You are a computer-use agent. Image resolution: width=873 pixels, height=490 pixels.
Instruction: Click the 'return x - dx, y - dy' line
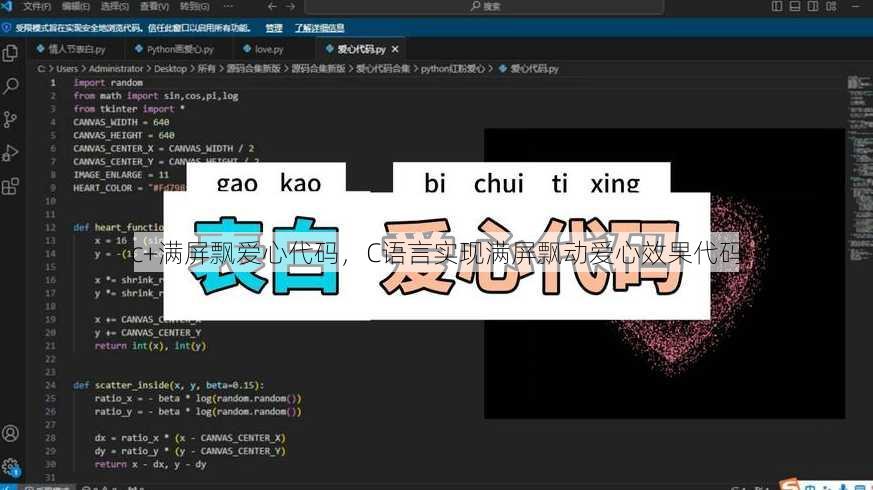150,464
